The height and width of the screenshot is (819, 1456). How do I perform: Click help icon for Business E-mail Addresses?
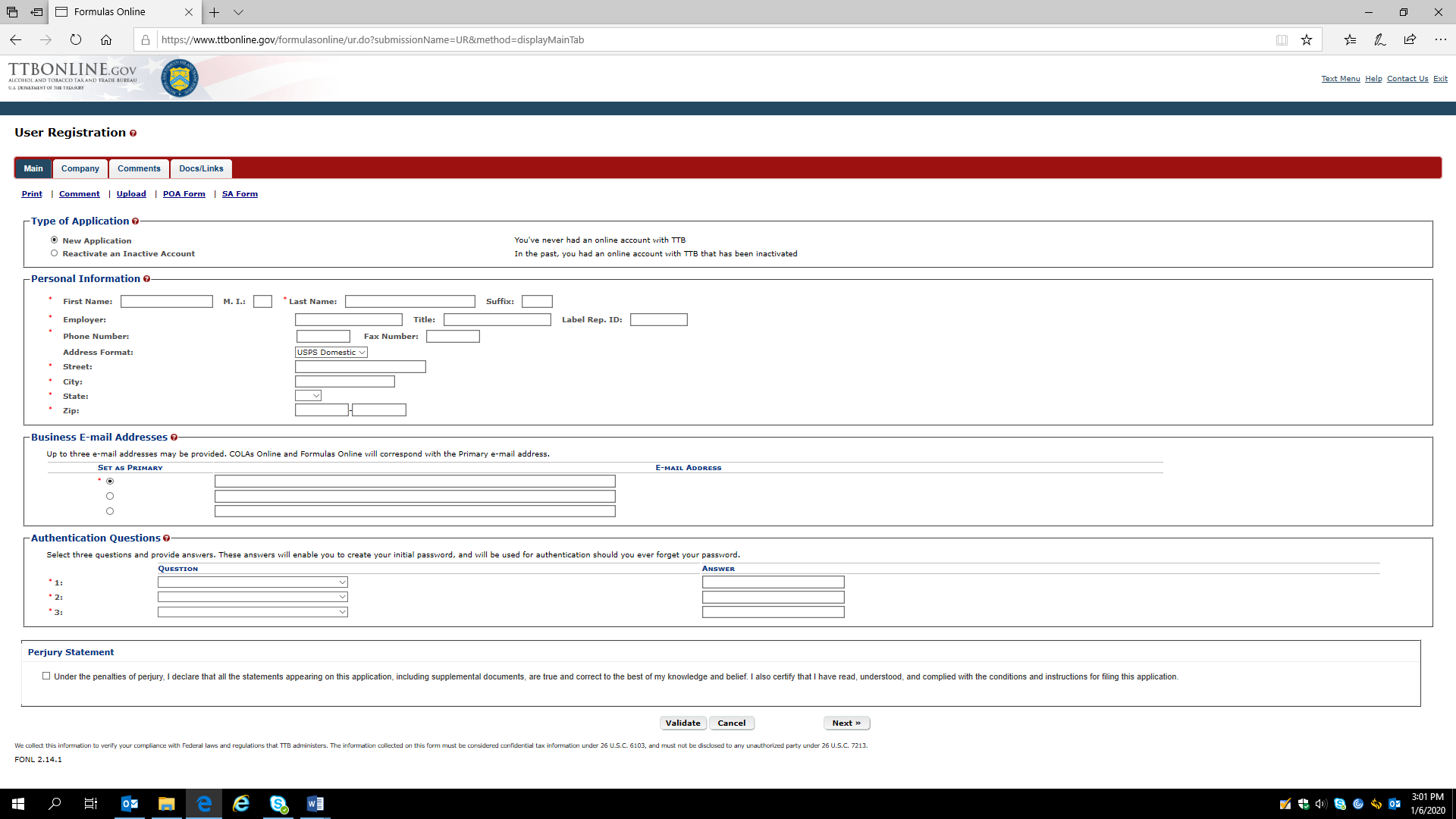(174, 438)
